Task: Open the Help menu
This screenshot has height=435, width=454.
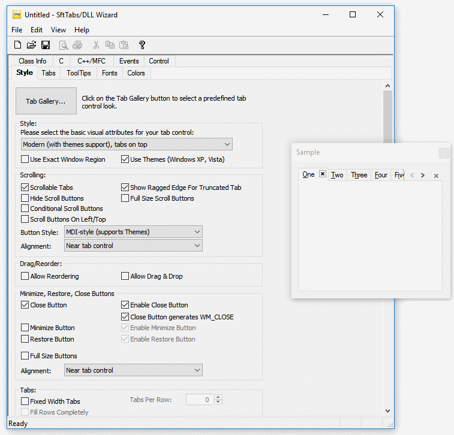Action: [82, 30]
